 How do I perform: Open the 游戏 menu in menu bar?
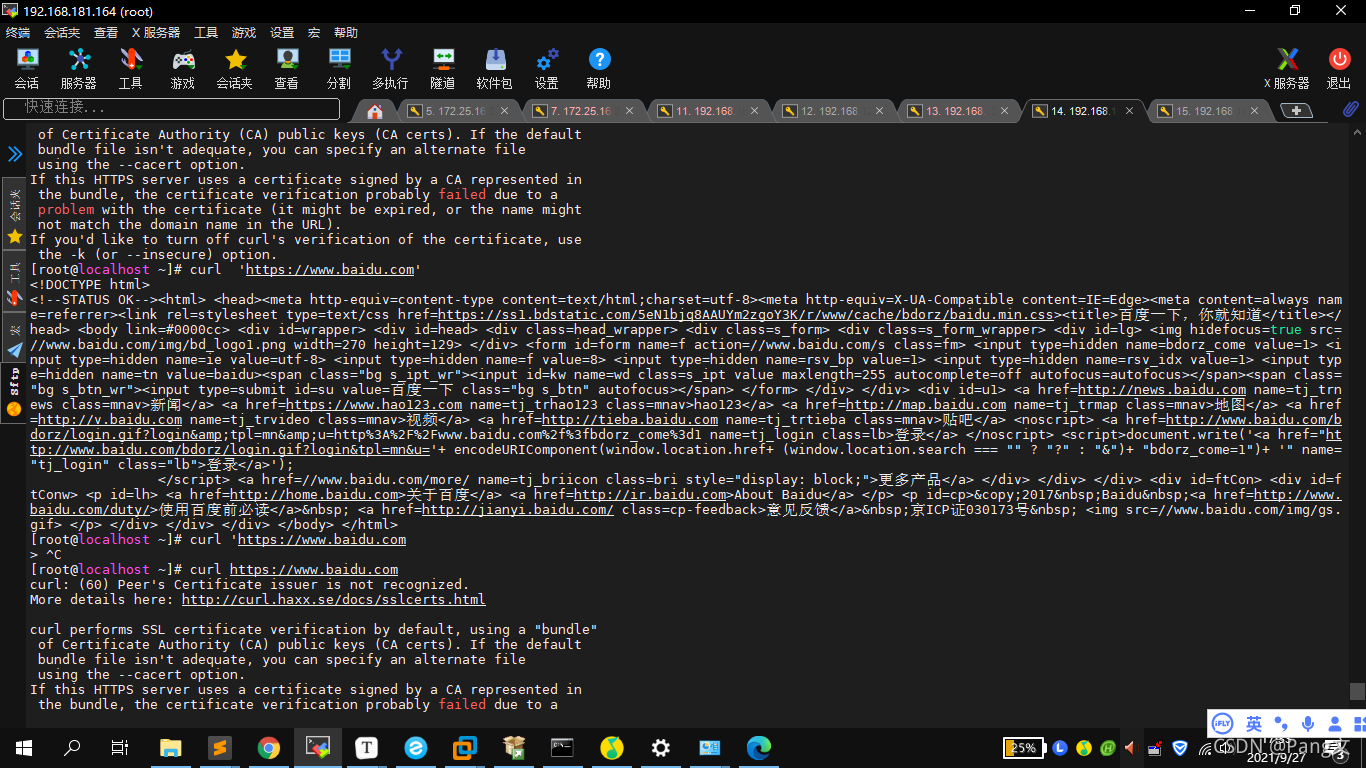pos(244,32)
